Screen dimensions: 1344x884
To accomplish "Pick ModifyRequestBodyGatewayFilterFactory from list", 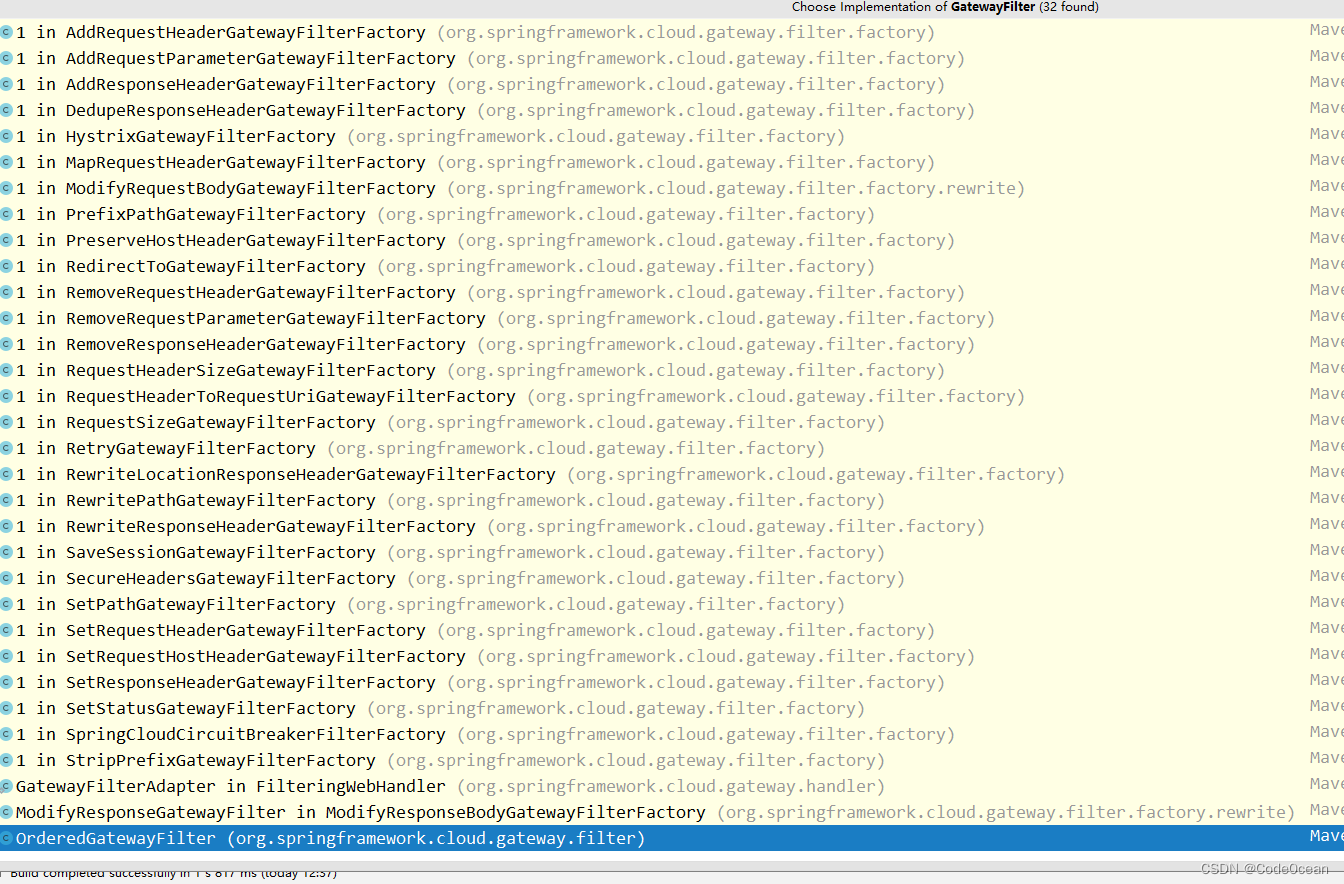I will (x=672, y=188).
